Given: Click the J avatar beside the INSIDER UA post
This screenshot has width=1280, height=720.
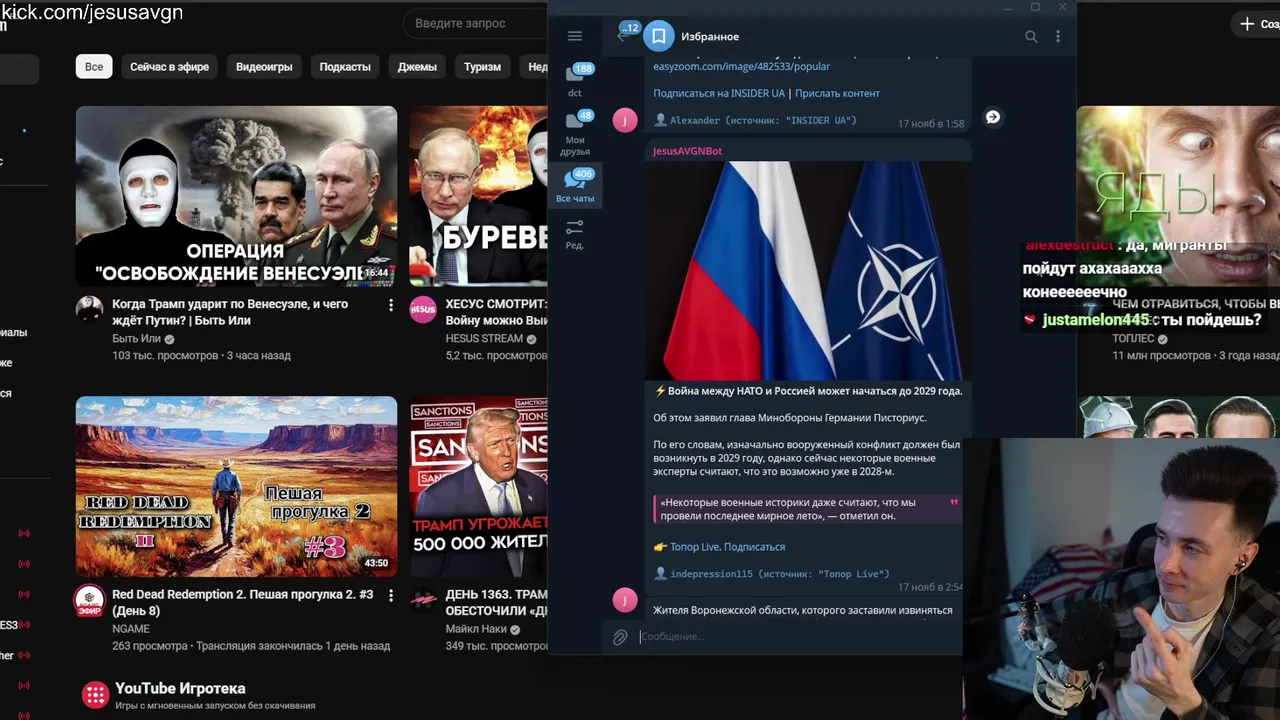Looking at the screenshot, I should point(625,121).
